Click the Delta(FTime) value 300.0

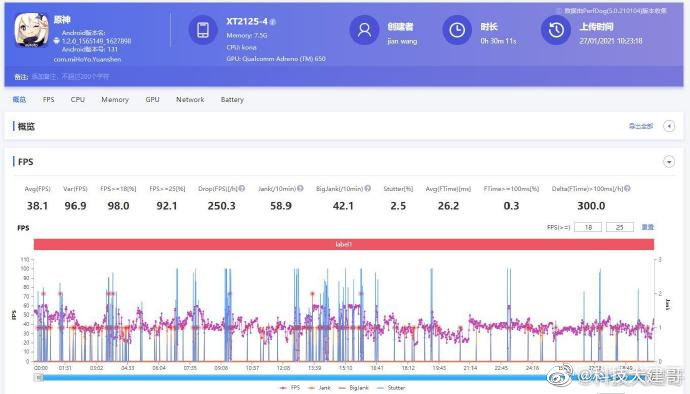click(591, 206)
